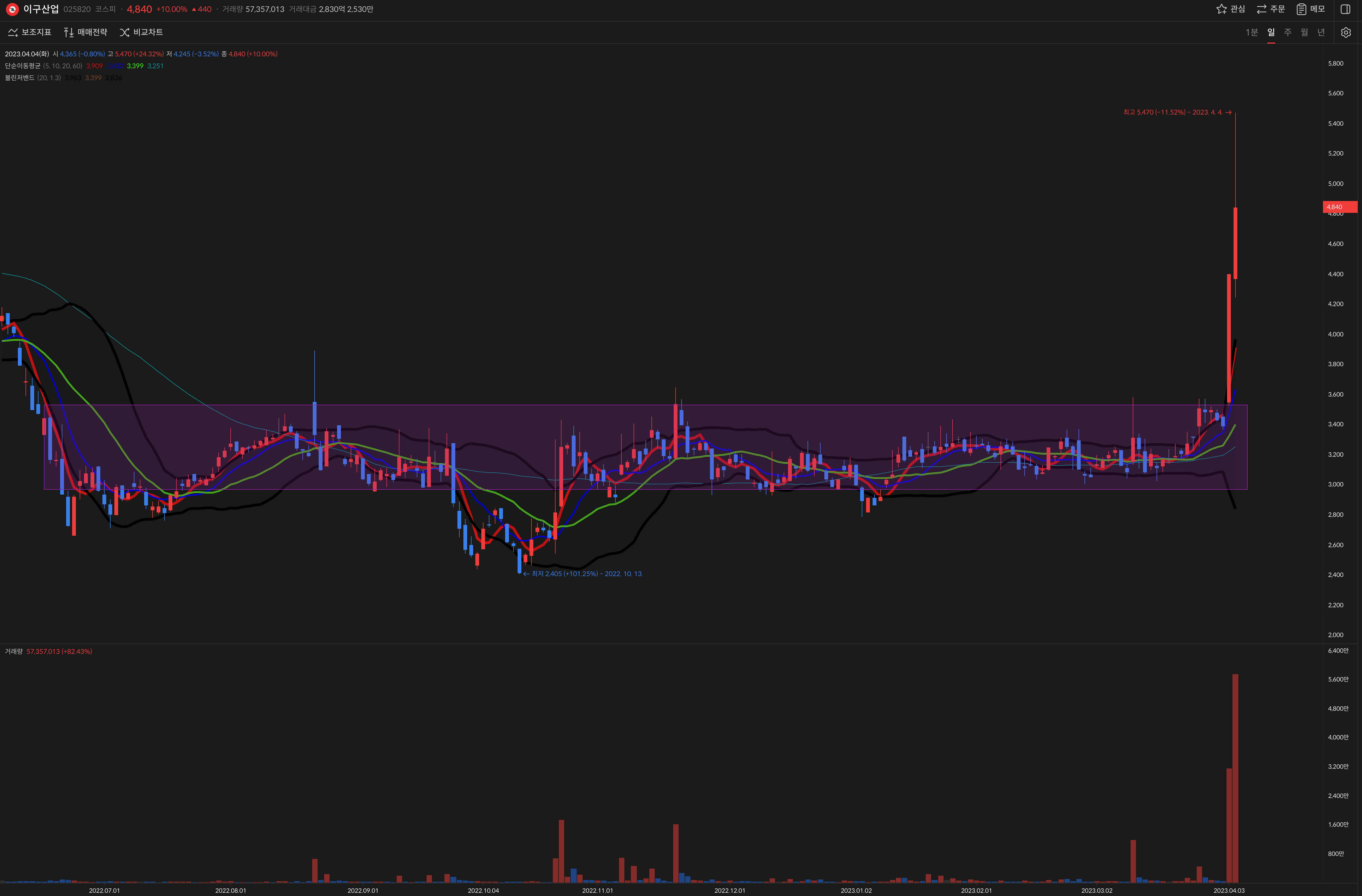Open 매매전략 trading strategy menu
Screen dimensions: 1362x896
pos(85,33)
